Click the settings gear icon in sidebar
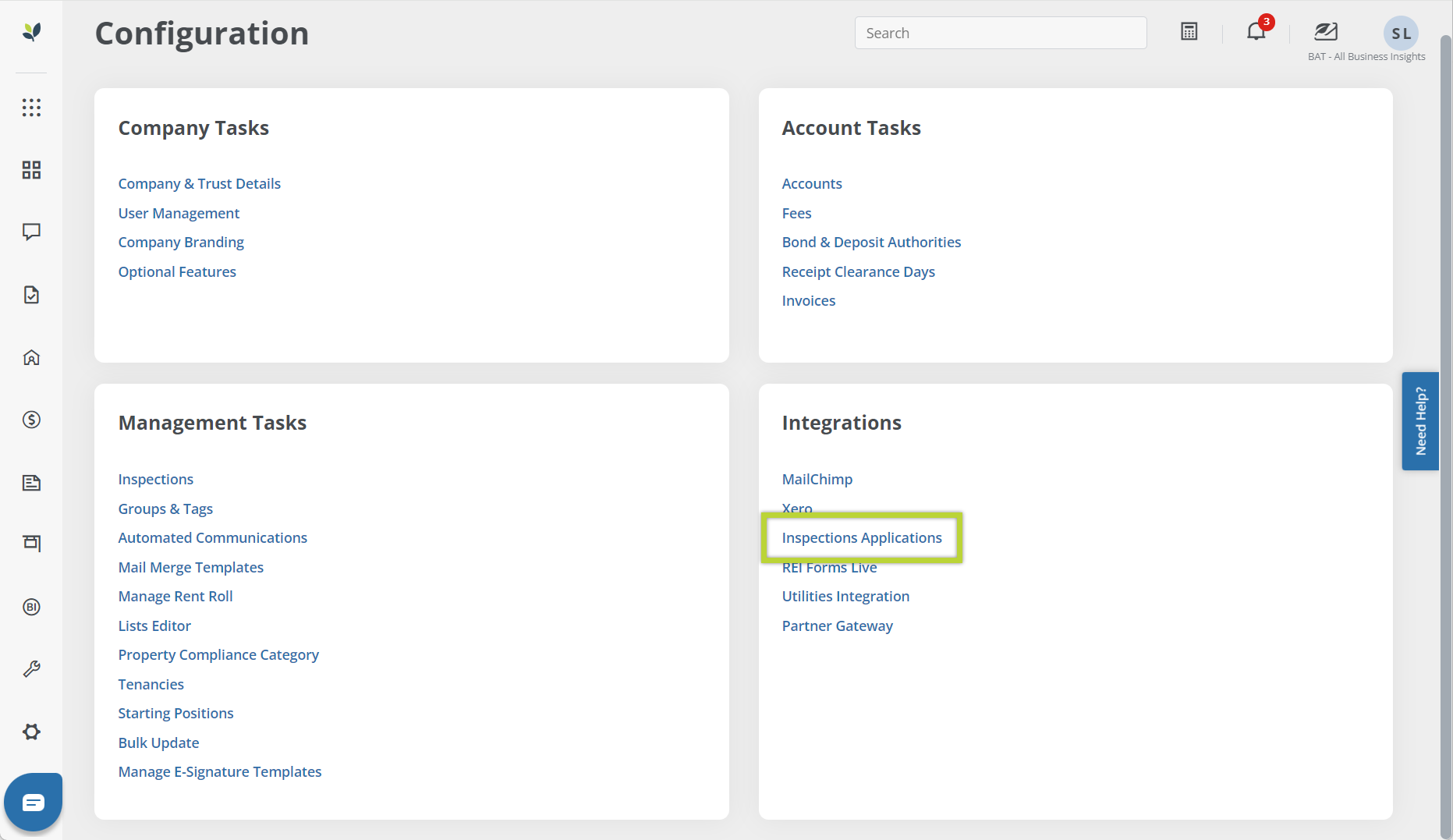 coord(31,732)
